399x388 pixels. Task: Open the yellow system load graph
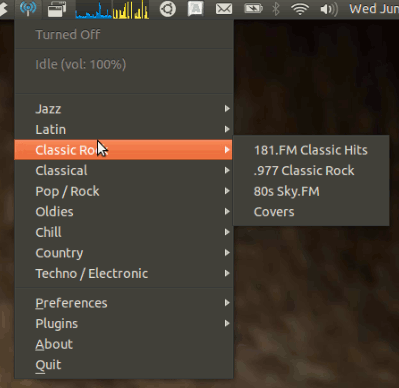(x=131, y=9)
